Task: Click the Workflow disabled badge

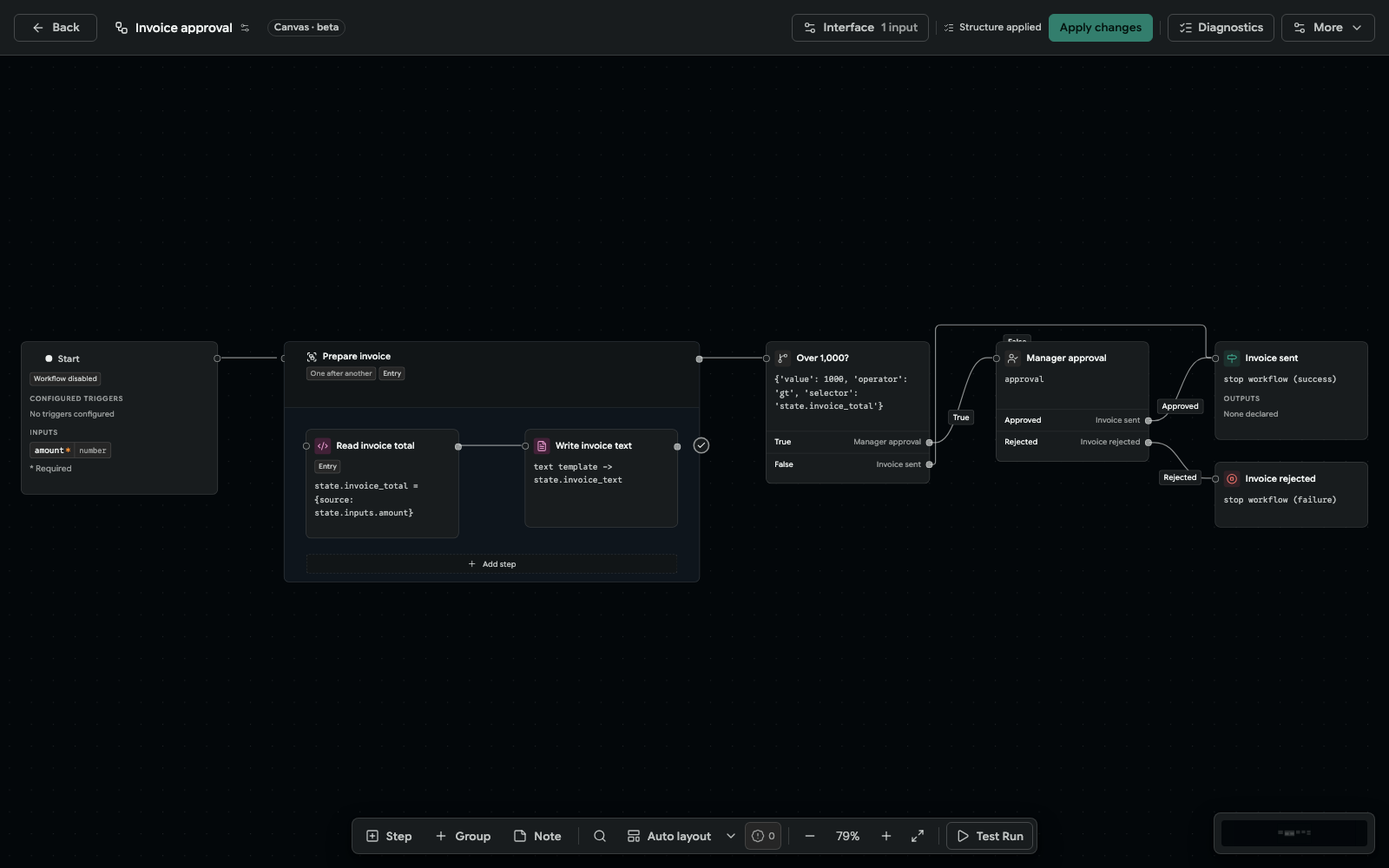Action: click(x=65, y=379)
